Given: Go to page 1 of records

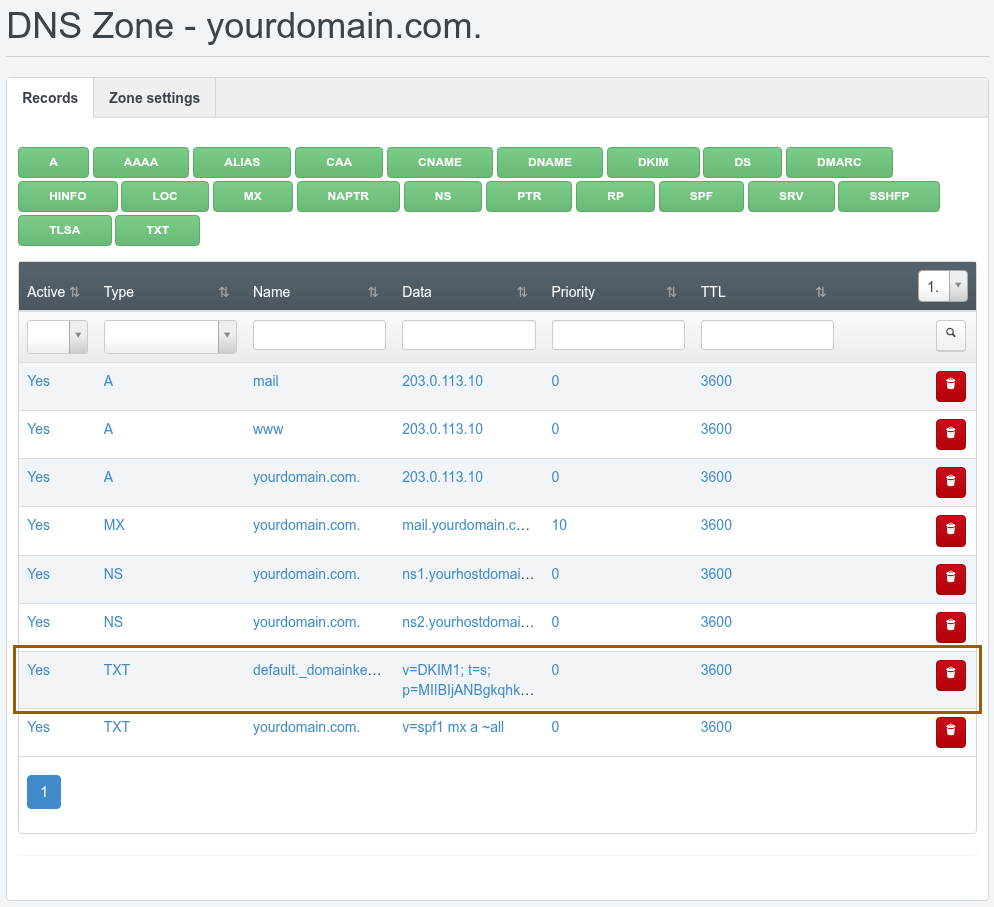Looking at the screenshot, I should pos(44,792).
